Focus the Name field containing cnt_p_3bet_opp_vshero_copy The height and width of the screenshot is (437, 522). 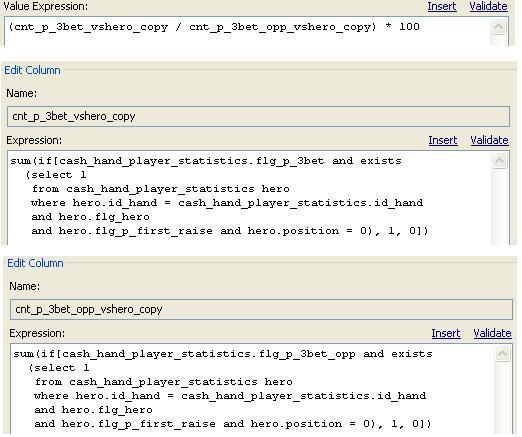click(x=261, y=309)
